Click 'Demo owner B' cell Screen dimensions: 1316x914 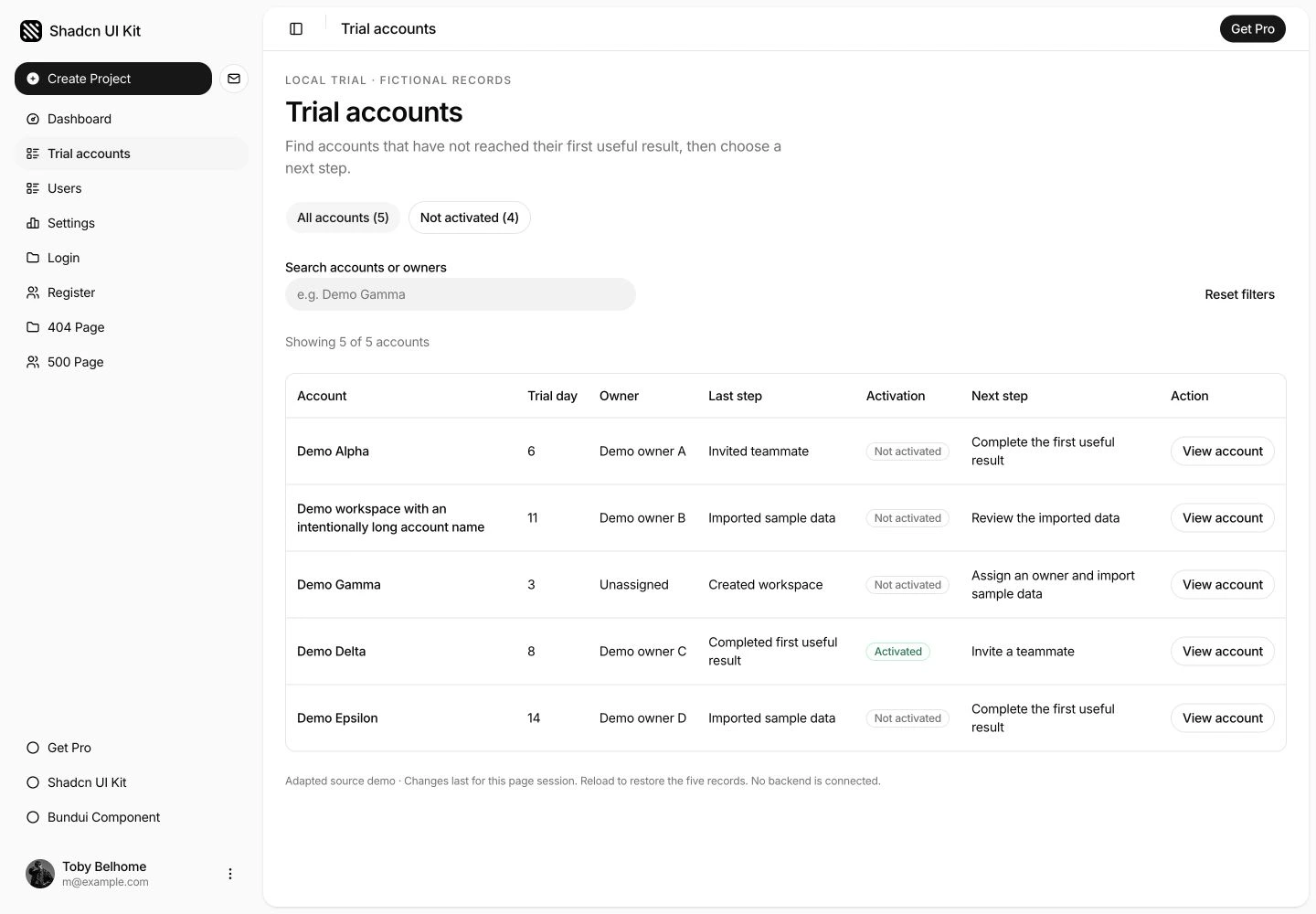point(642,518)
